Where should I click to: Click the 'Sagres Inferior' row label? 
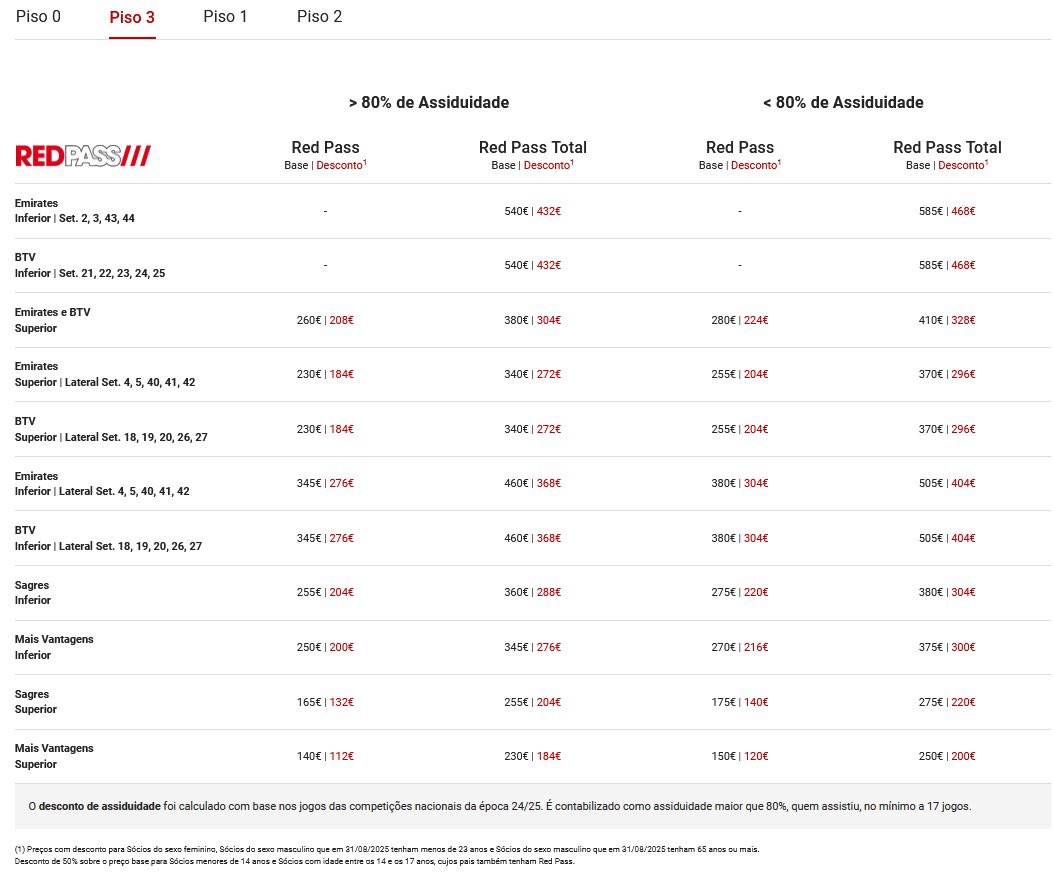tap(33, 593)
